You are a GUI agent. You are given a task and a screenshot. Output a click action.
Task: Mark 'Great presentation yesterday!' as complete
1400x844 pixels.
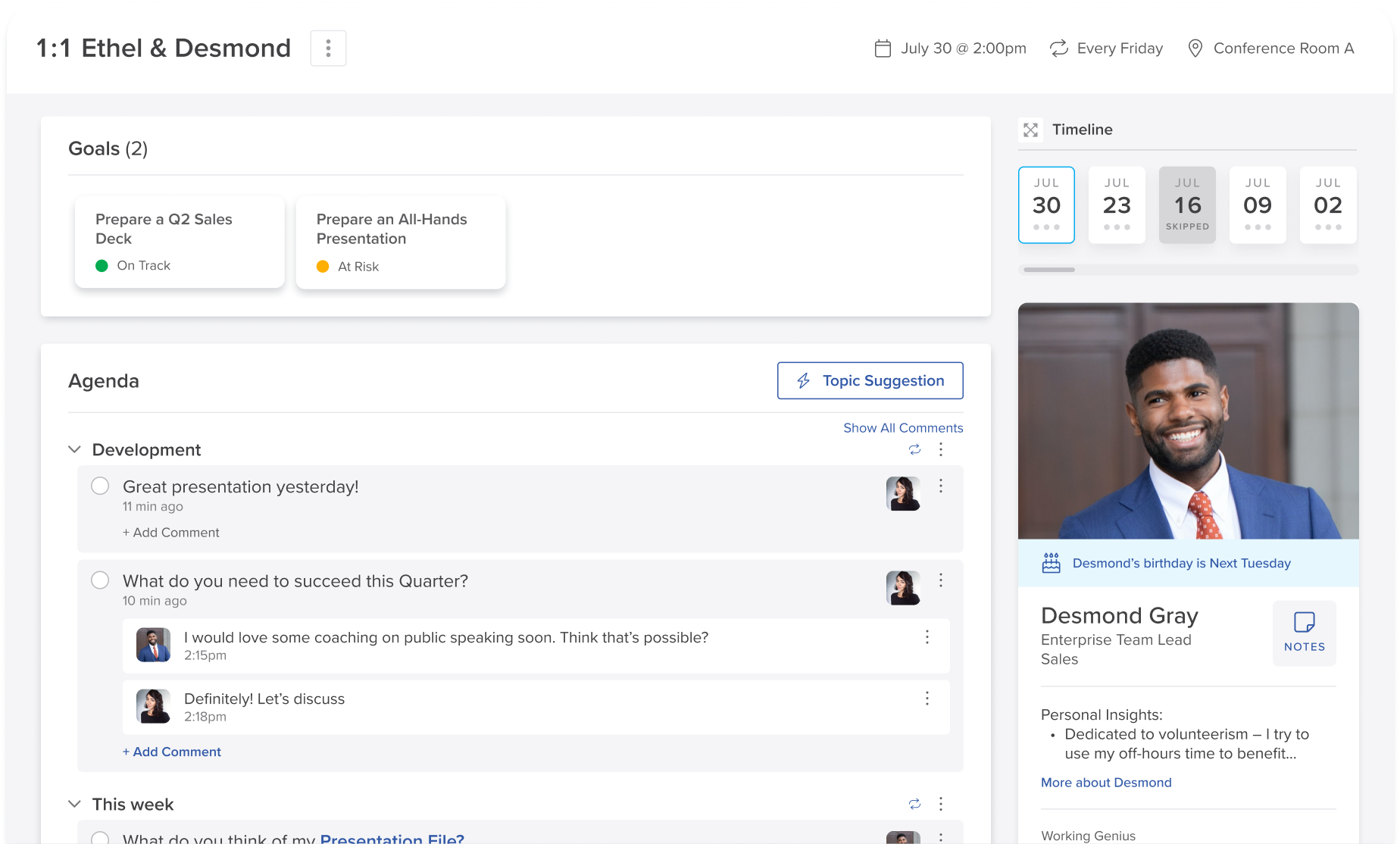pyautogui.click(x=100, y=486)
